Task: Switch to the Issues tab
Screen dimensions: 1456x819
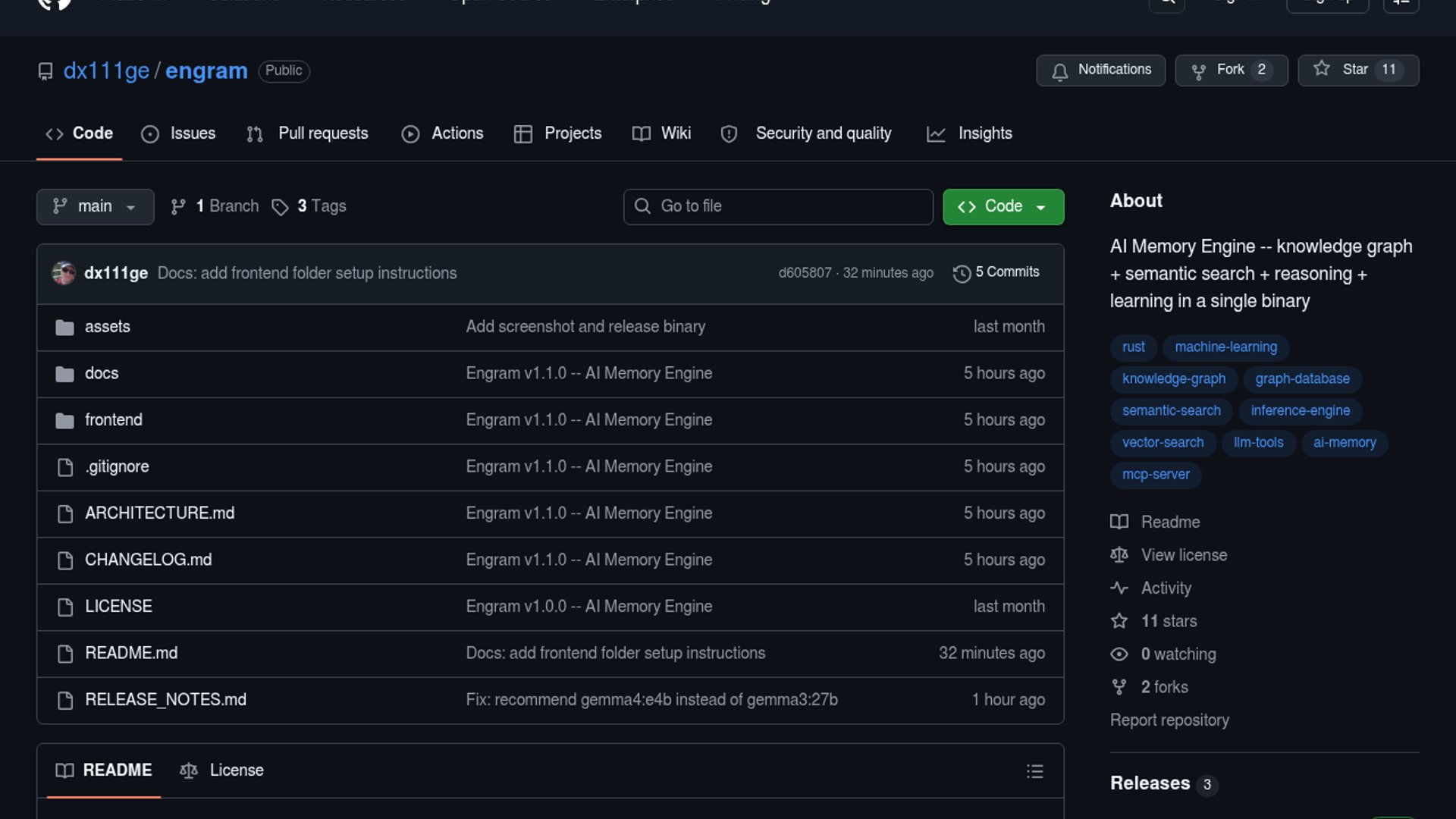Action: click(178, 133)
